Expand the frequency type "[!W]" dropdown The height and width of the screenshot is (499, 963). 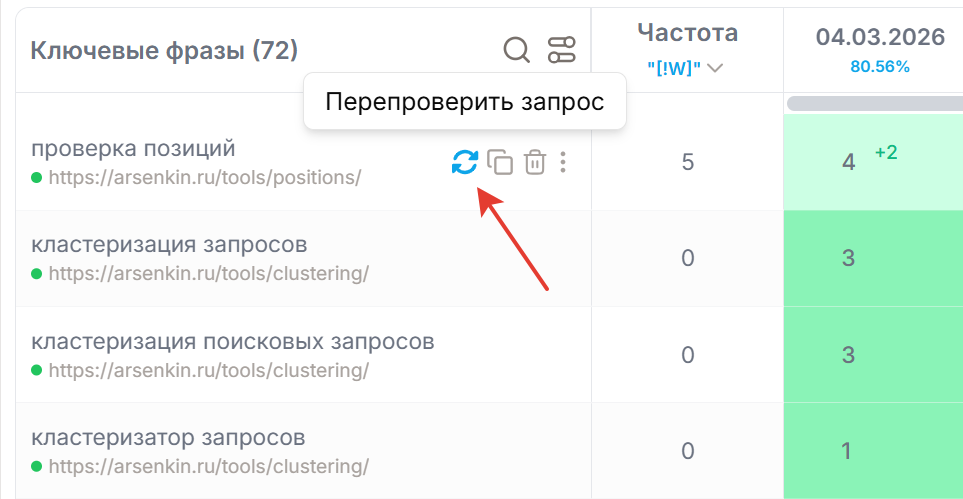pos(686,68)
